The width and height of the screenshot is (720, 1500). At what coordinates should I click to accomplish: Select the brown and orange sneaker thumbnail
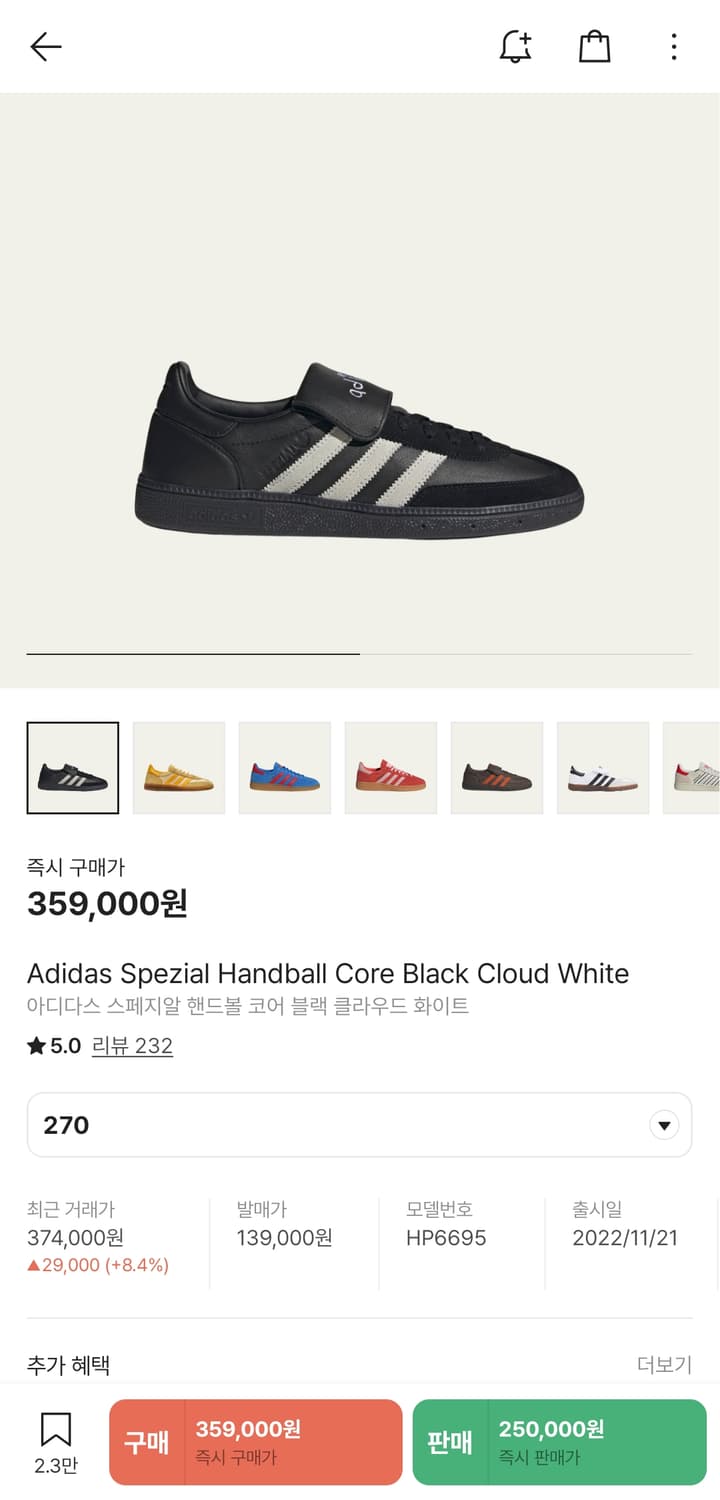[497, 768]
